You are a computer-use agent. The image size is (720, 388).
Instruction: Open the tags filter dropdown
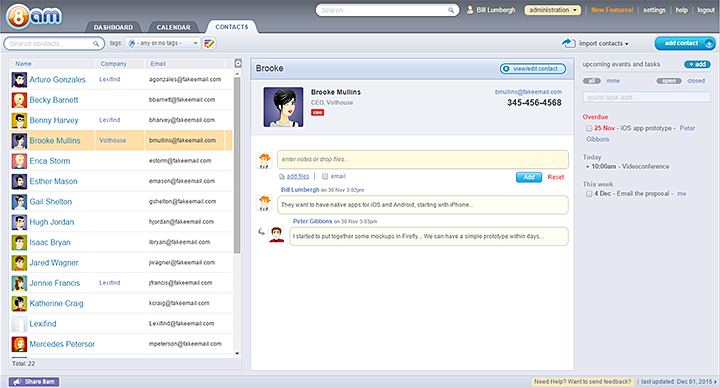tap(163, 43)
